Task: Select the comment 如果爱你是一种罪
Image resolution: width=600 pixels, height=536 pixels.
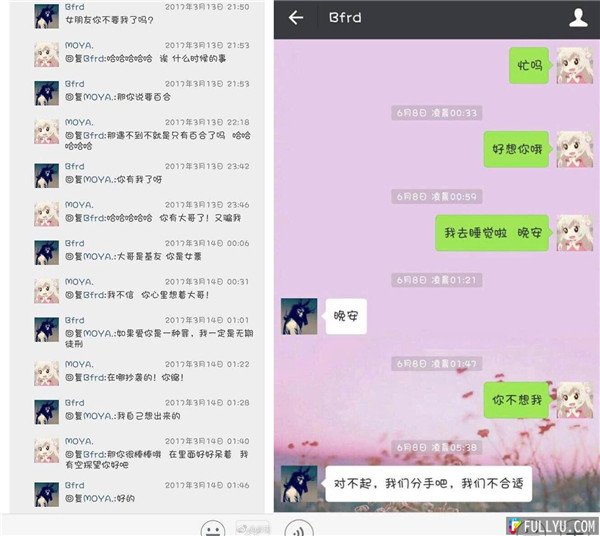Action: point(159,338)
